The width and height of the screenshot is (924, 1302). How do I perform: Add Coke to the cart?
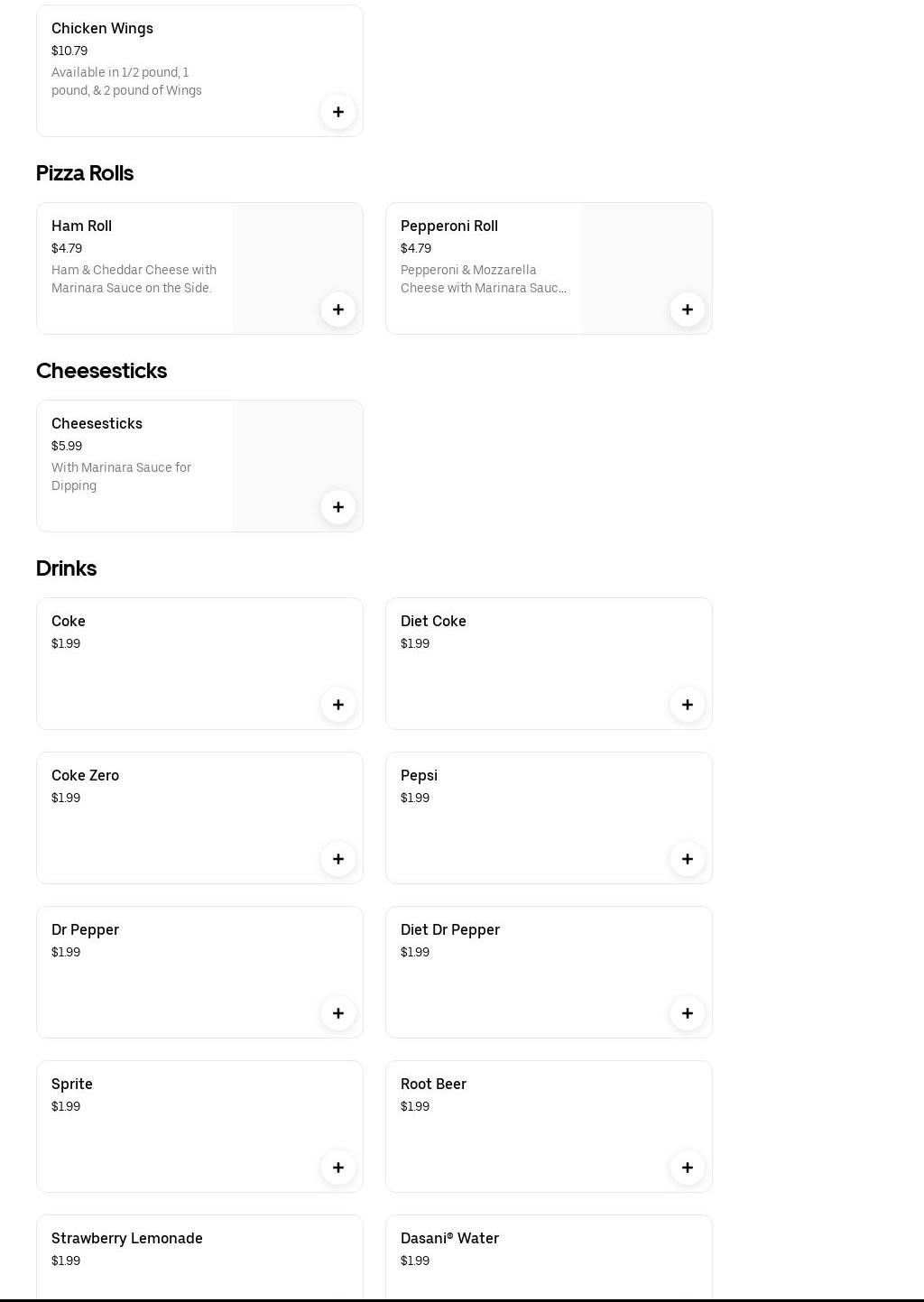[338, 705]
